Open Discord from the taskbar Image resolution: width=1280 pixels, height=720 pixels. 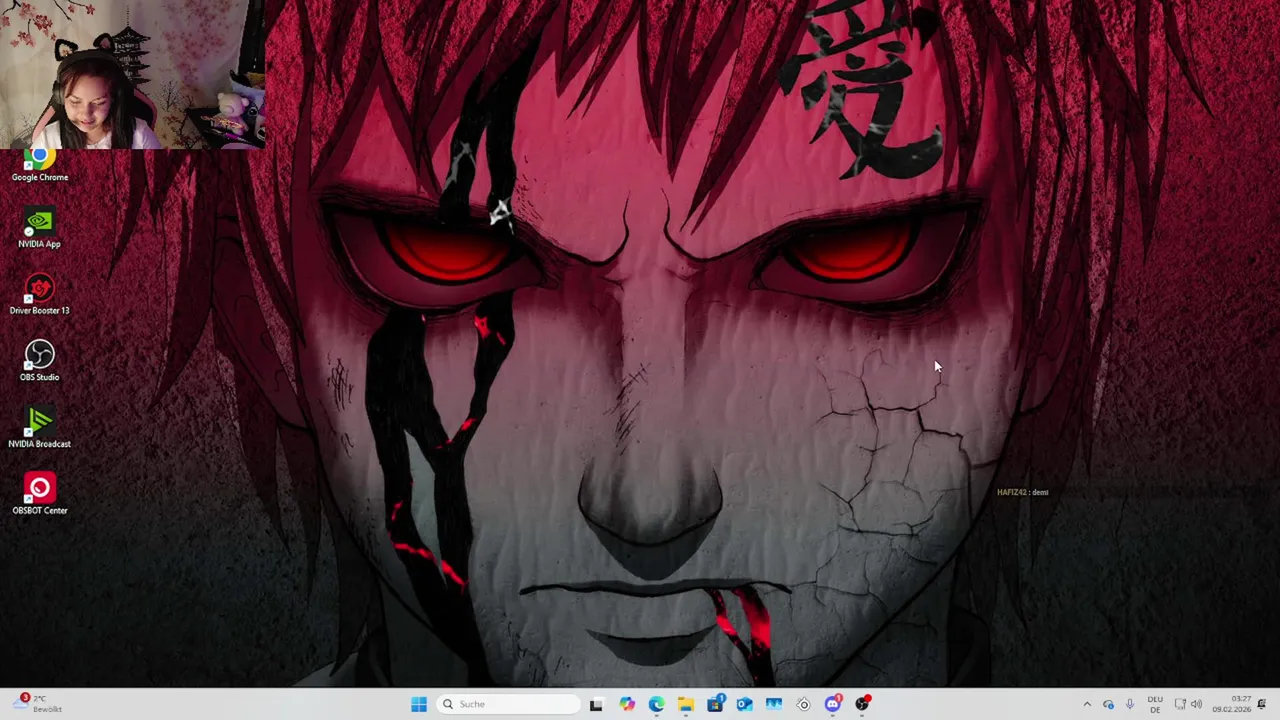[x=833, y=704]
